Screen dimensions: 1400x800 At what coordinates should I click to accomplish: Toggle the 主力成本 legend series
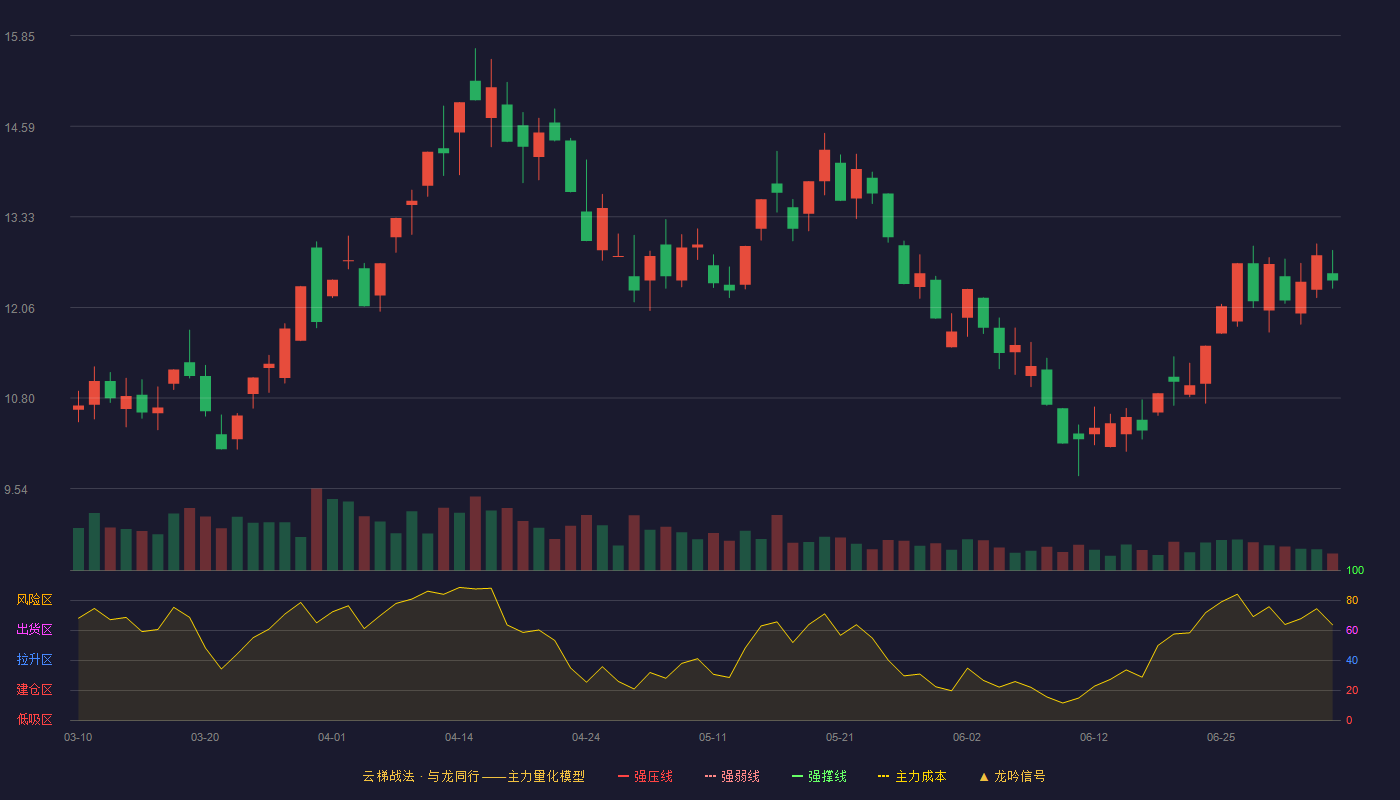pos(912,776)
